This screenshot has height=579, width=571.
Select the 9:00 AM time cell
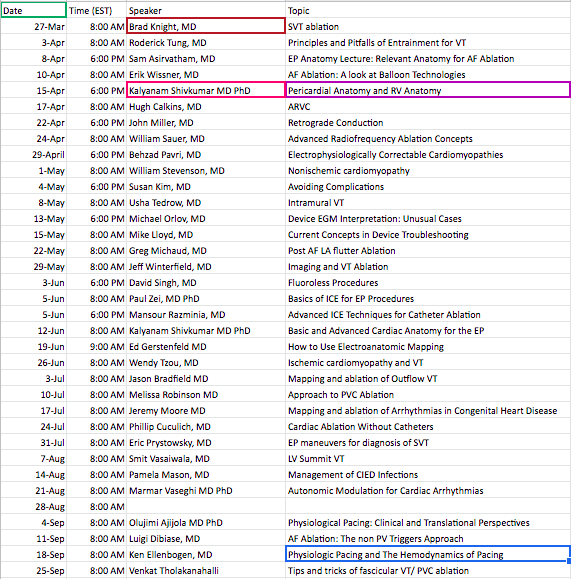97,346
